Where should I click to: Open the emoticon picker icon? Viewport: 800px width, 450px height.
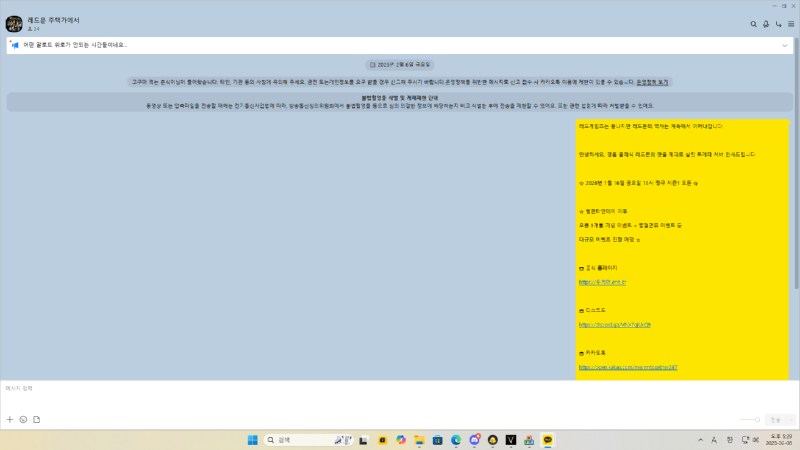click(23, 419)
